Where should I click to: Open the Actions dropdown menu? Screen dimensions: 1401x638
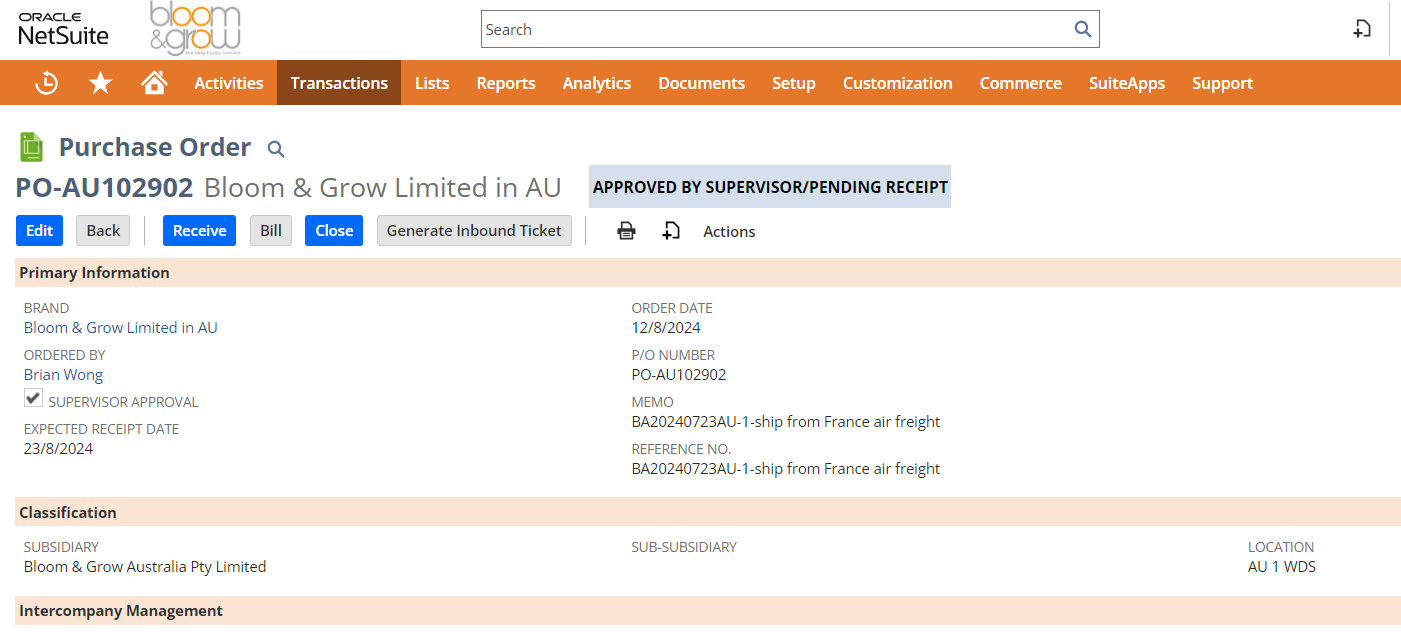pyautogui.click(x=729, y=231)
